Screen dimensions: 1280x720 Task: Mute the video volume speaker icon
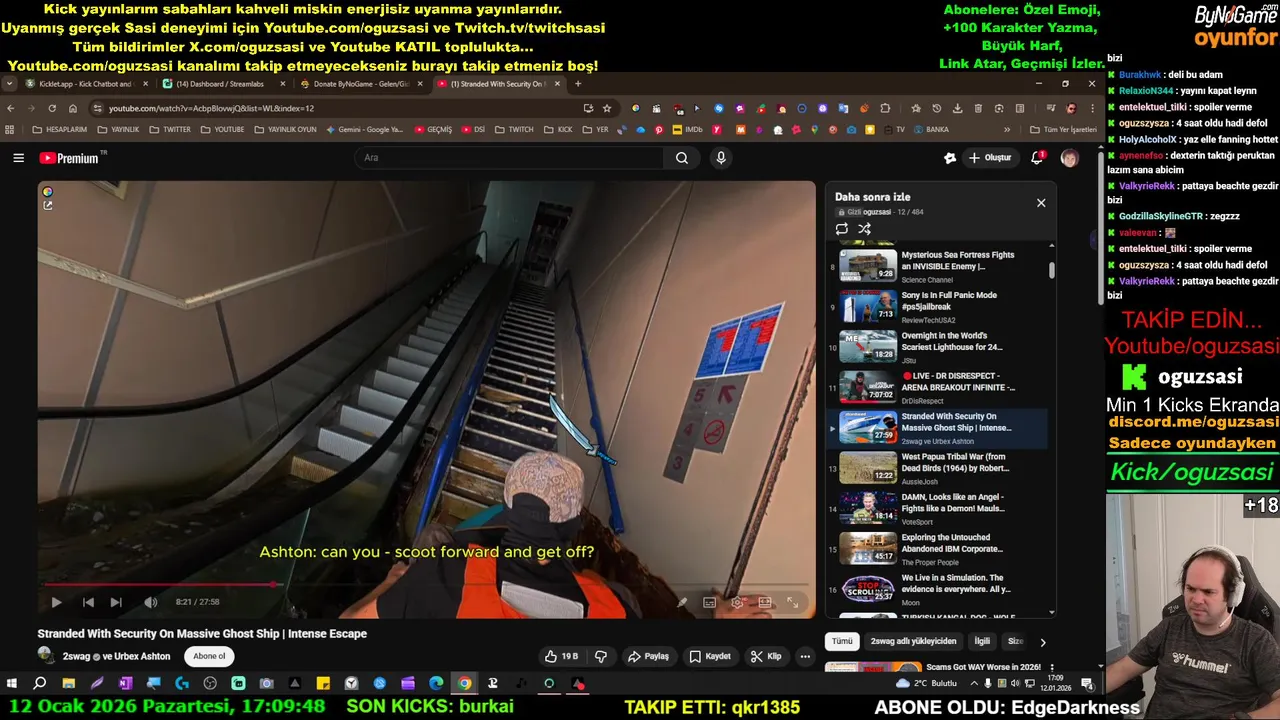[150, 602]
